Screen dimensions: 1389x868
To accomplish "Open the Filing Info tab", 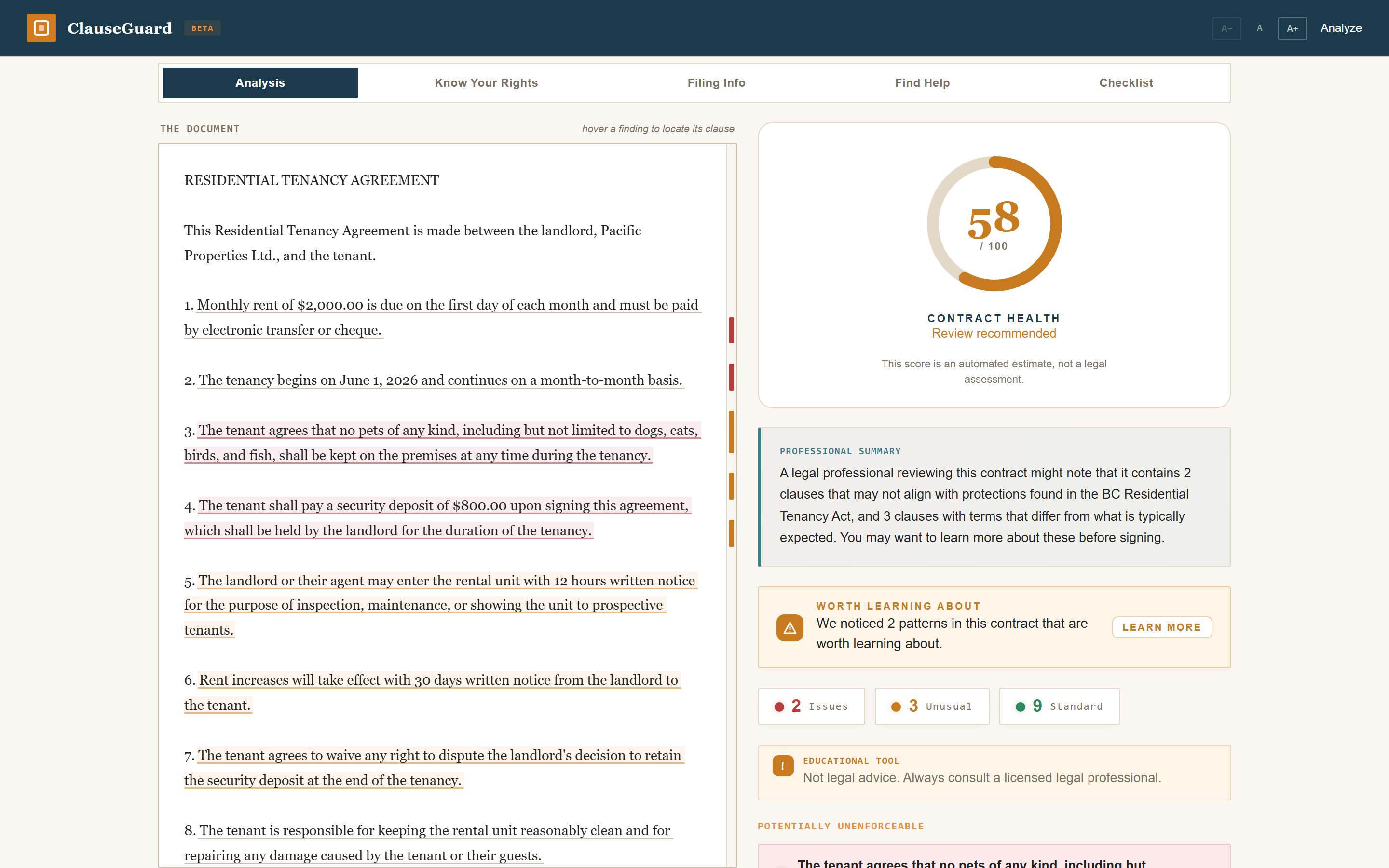I will (716, 82).
